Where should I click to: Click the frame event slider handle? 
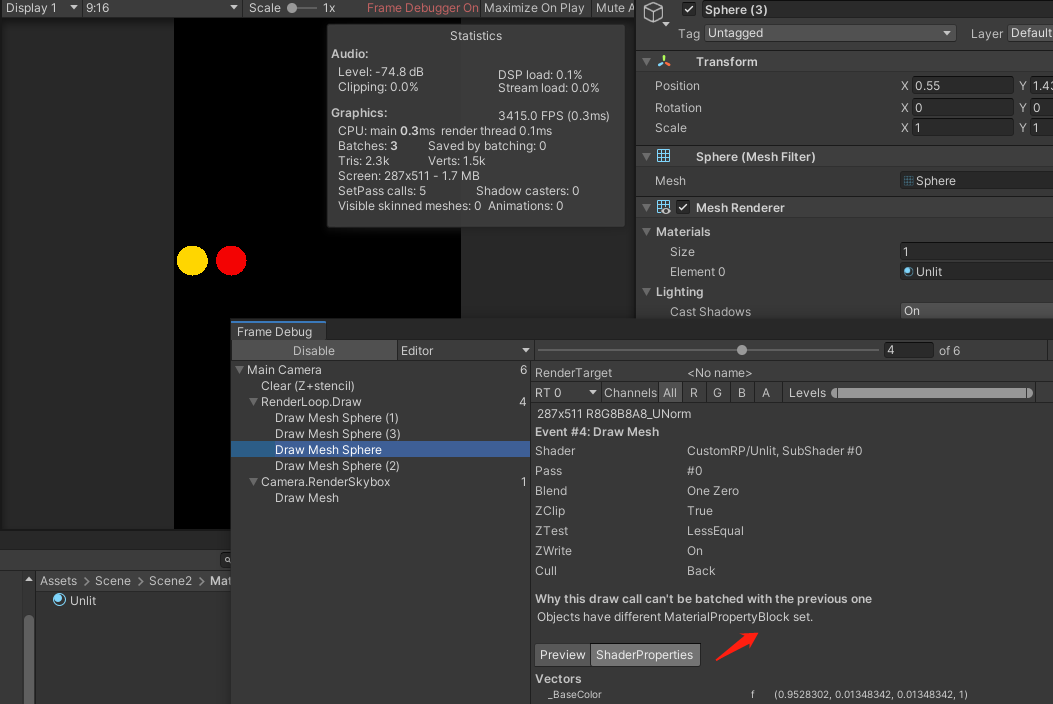[x=741, y=350]
